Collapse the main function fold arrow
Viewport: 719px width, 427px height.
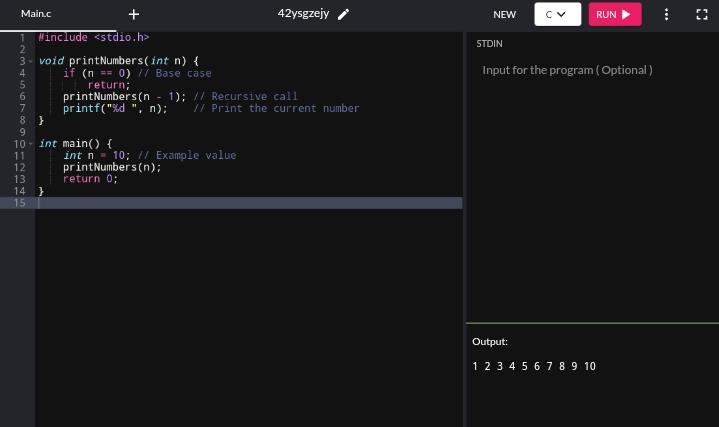pyautogui.click(x=31, y=144)
